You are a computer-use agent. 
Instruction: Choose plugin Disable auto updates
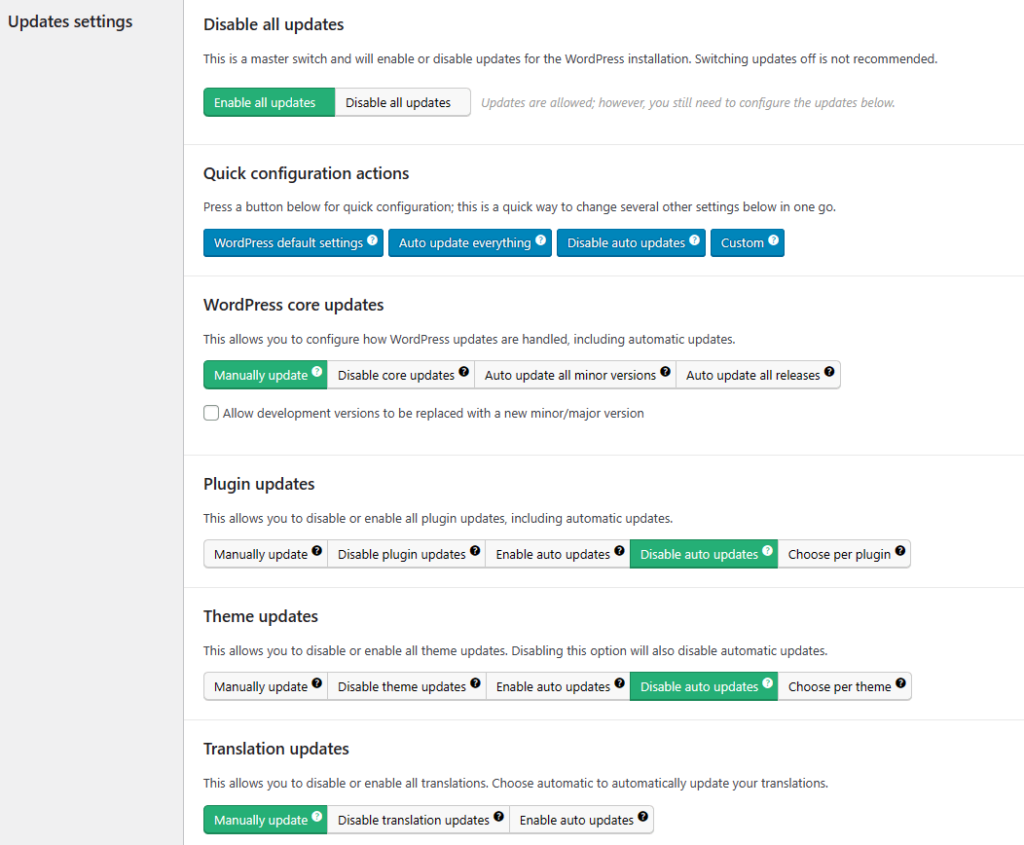point(704,554)
